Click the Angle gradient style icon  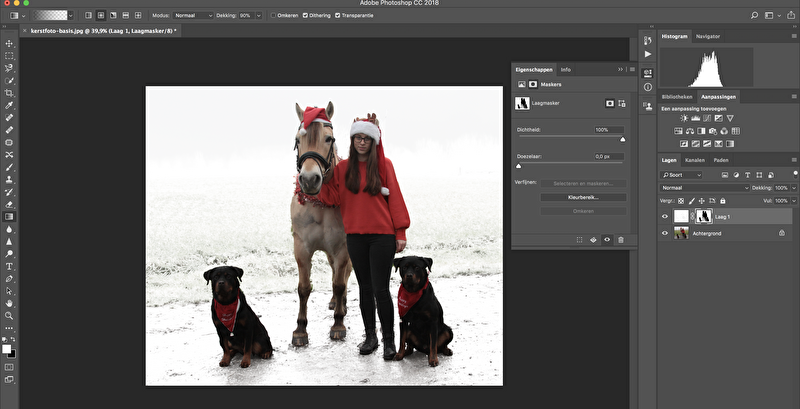click(x=113, y=15)
